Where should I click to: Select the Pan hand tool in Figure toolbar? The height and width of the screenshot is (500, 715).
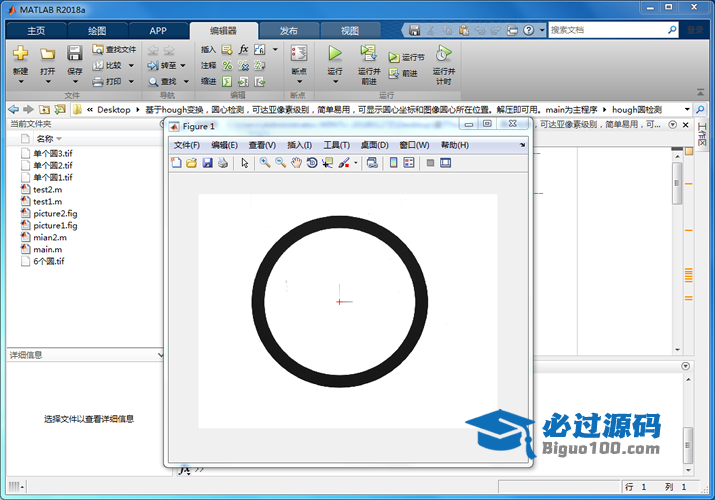tap(297, 163)
